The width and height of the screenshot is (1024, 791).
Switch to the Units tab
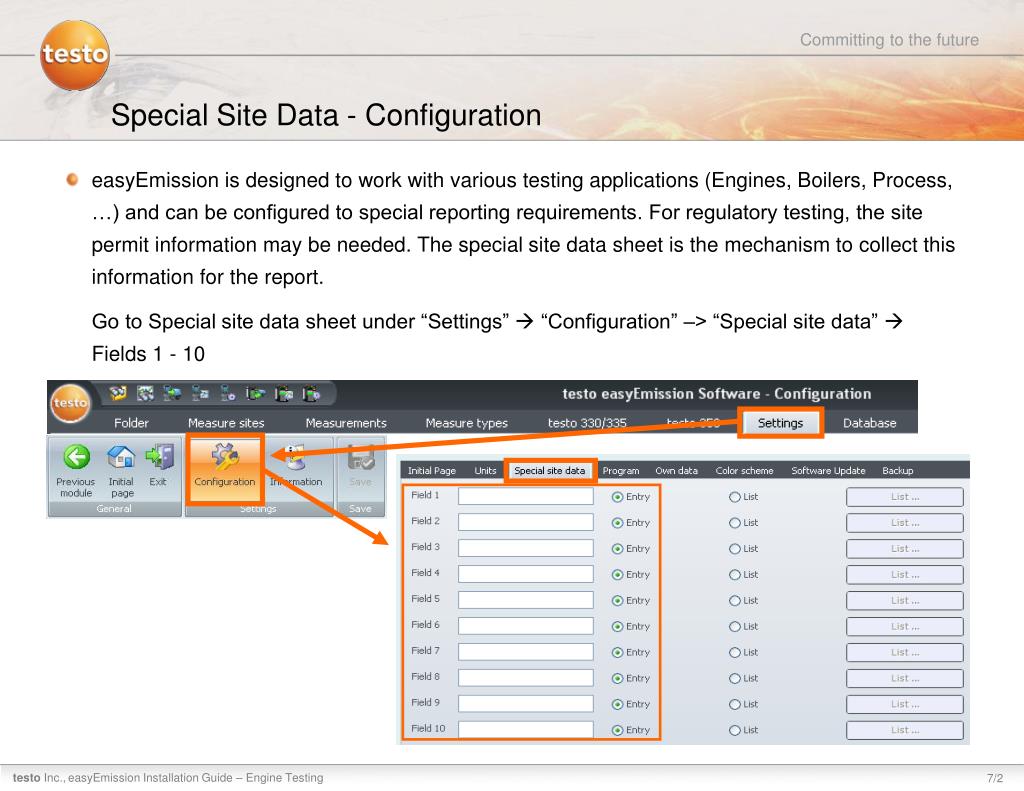485,470
